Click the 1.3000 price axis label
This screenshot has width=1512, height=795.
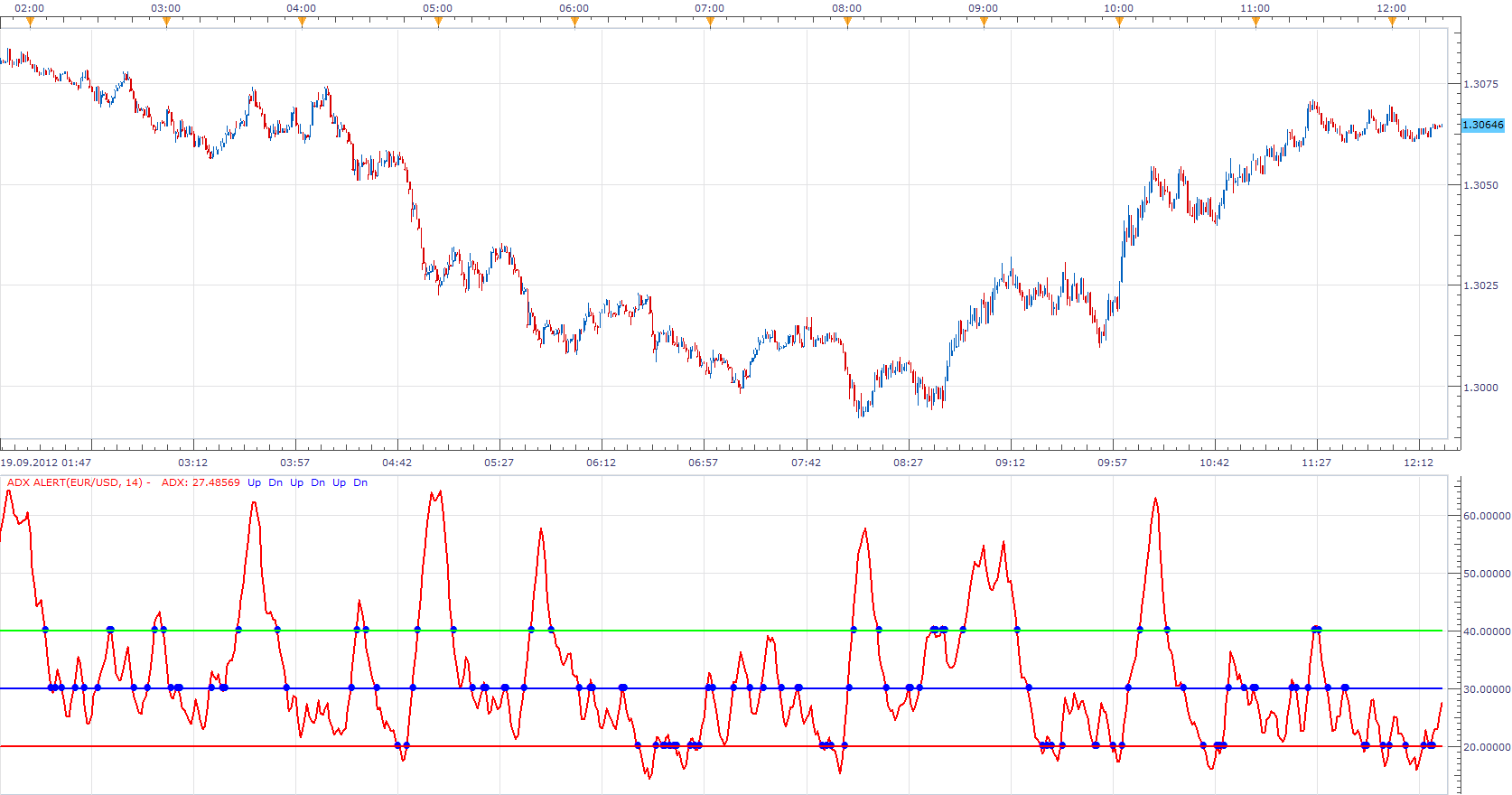click(x=1480, y=388)
